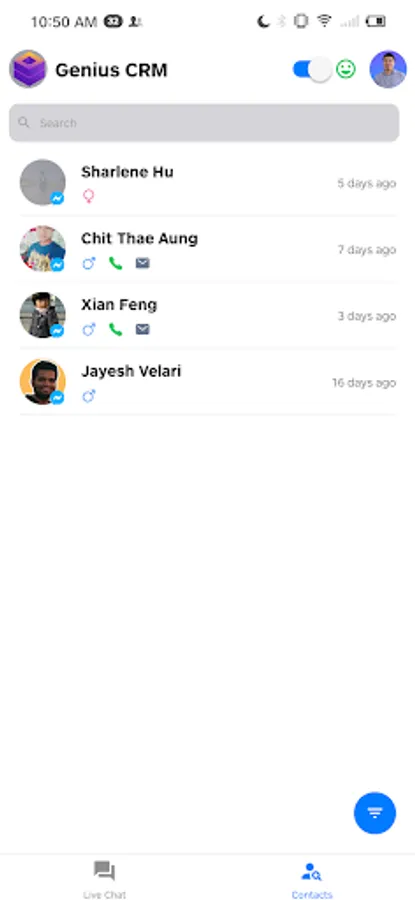Tap Chit Thae Aung's avatar photo
The image size is (415, 900).
(42, 249)
